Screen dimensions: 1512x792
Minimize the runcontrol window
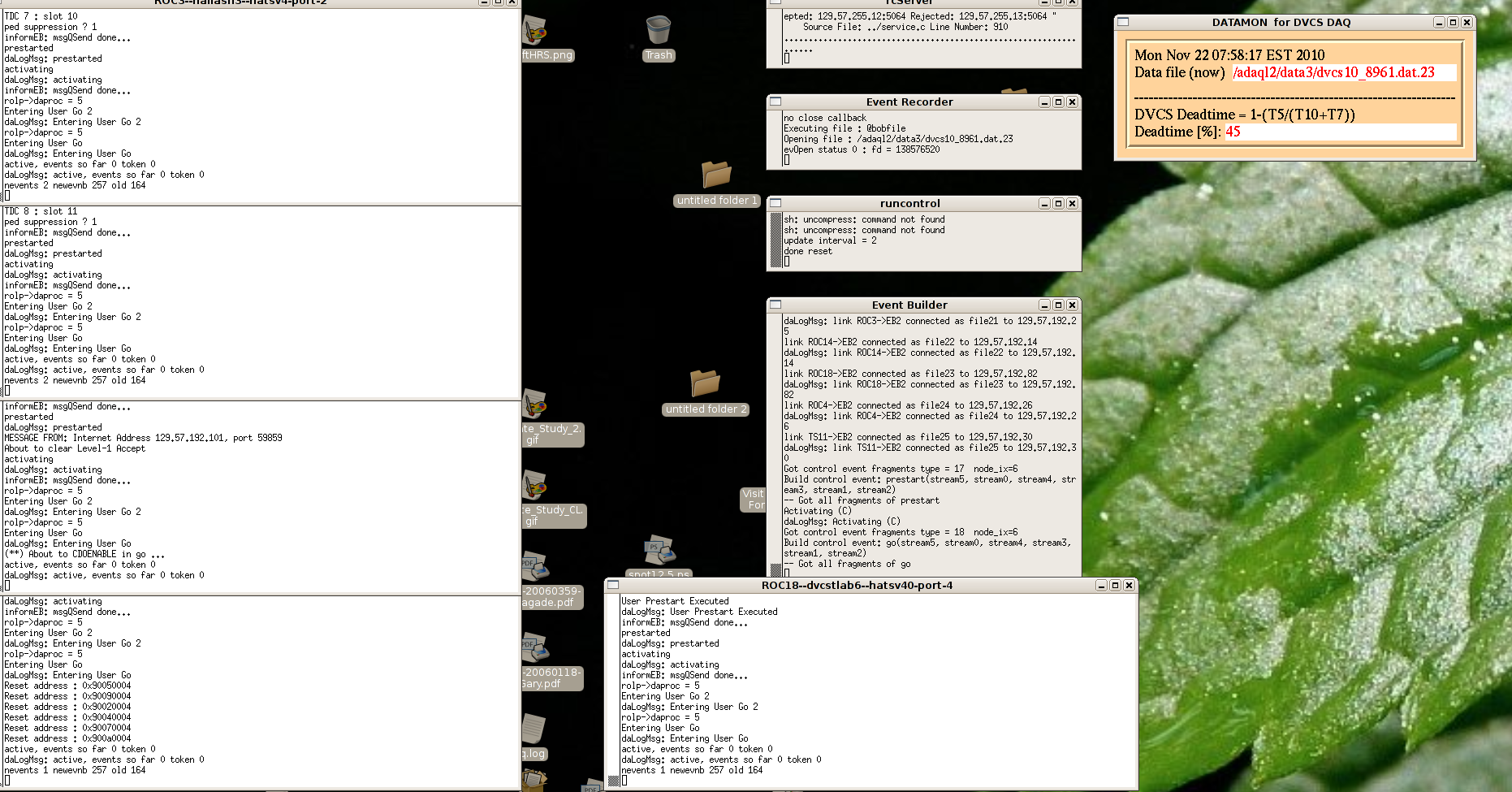[x=1044, y=203]
